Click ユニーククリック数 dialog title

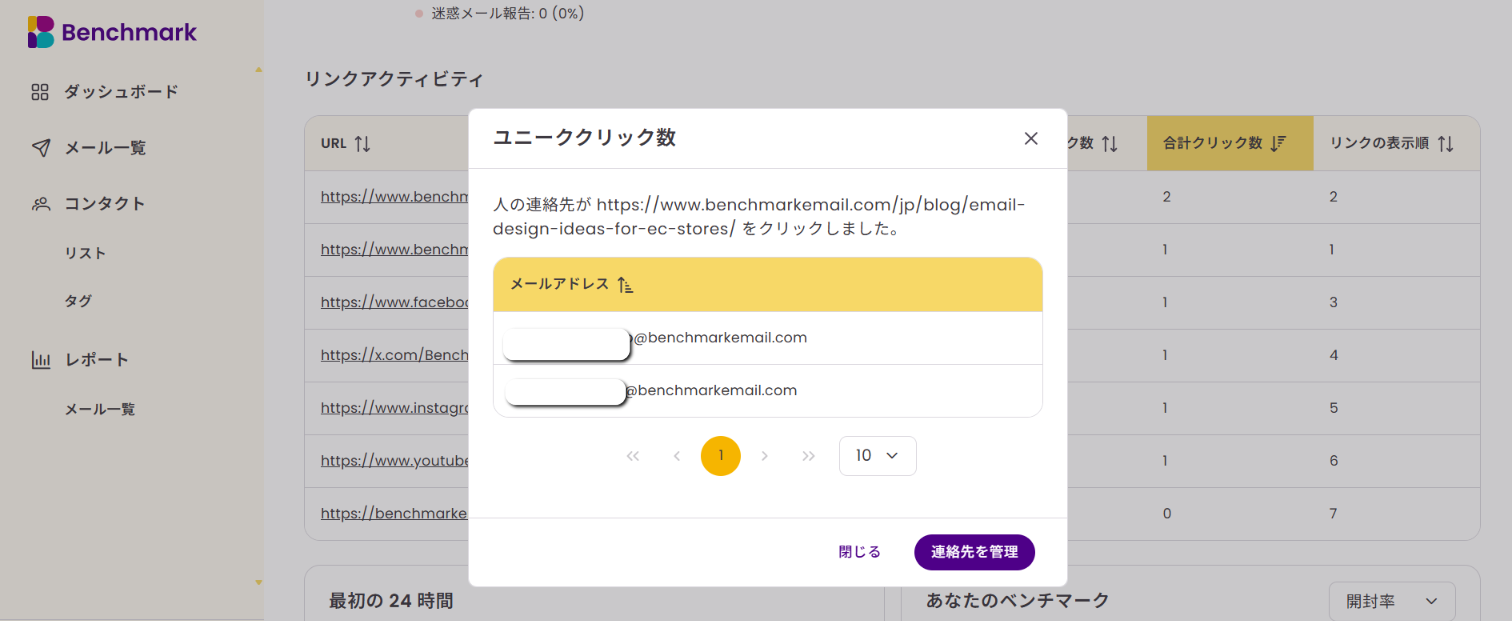tap(584, 138)
